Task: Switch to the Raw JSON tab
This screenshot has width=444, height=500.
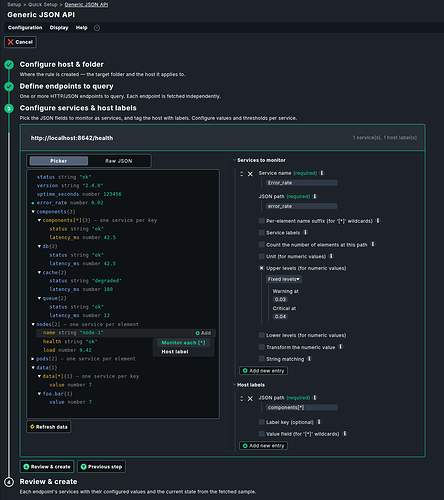Action: pos(119,161)
